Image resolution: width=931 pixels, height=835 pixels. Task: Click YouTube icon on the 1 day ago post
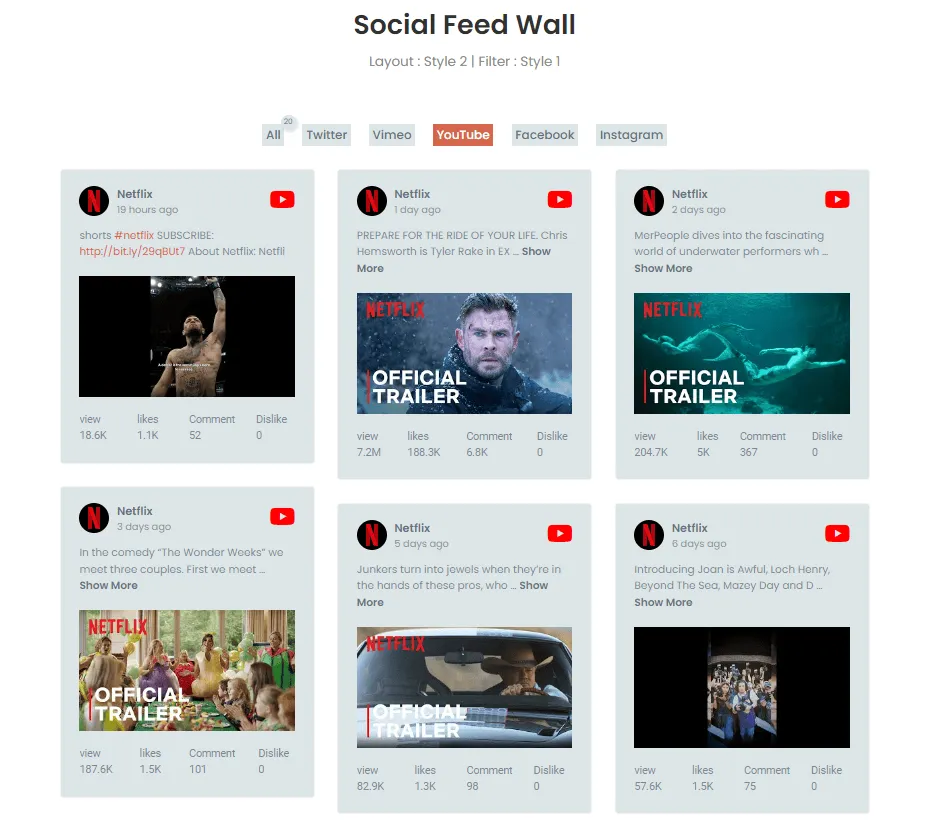(559, 200)
